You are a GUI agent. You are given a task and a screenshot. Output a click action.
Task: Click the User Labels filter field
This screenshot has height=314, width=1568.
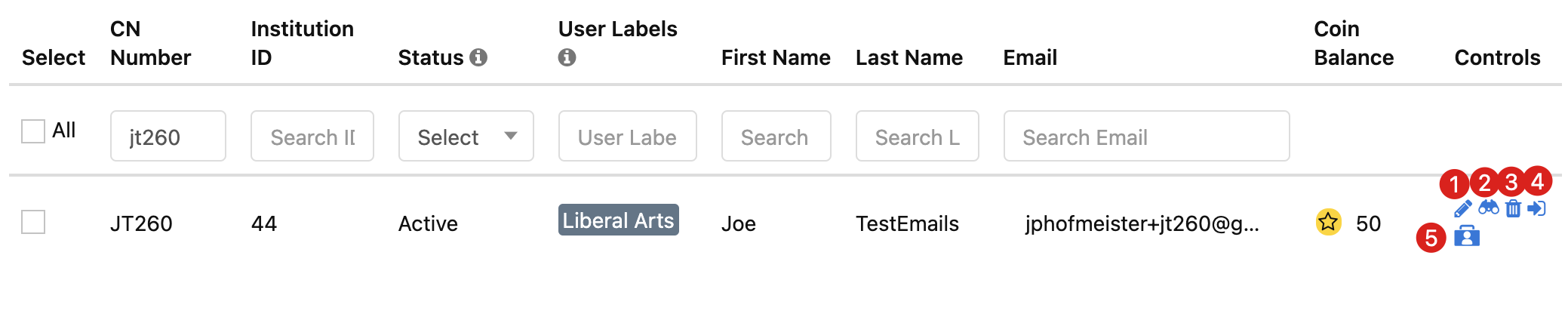point(627,136)
